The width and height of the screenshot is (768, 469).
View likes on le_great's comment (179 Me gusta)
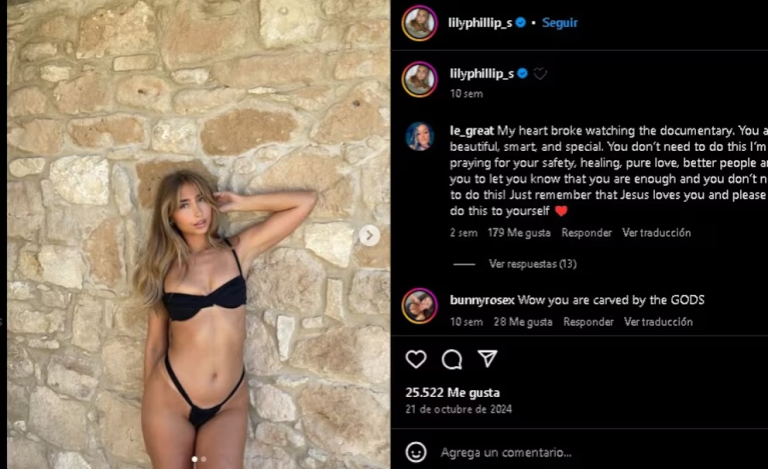(x=519, y=233)
